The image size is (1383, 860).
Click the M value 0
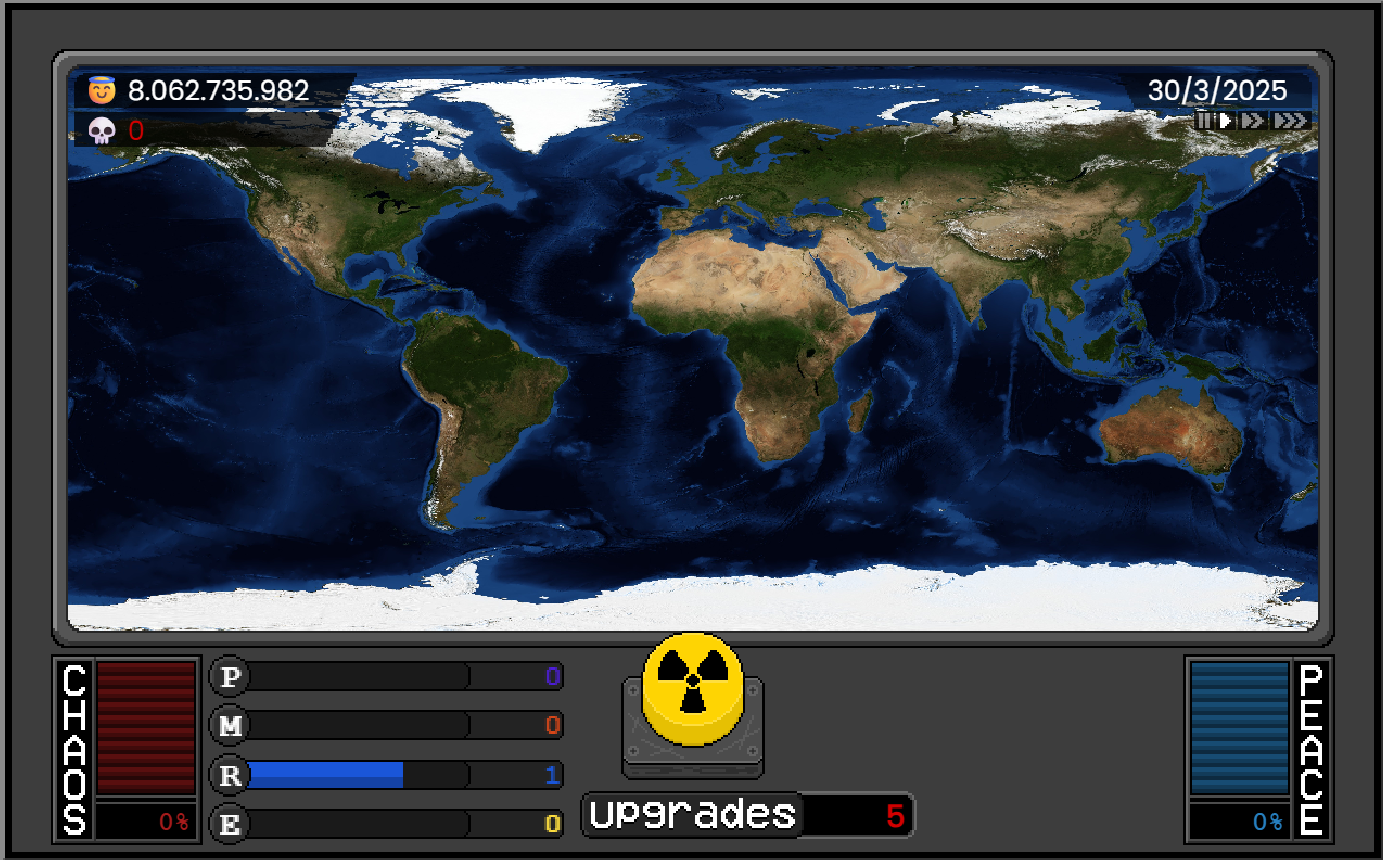[552, 726]
